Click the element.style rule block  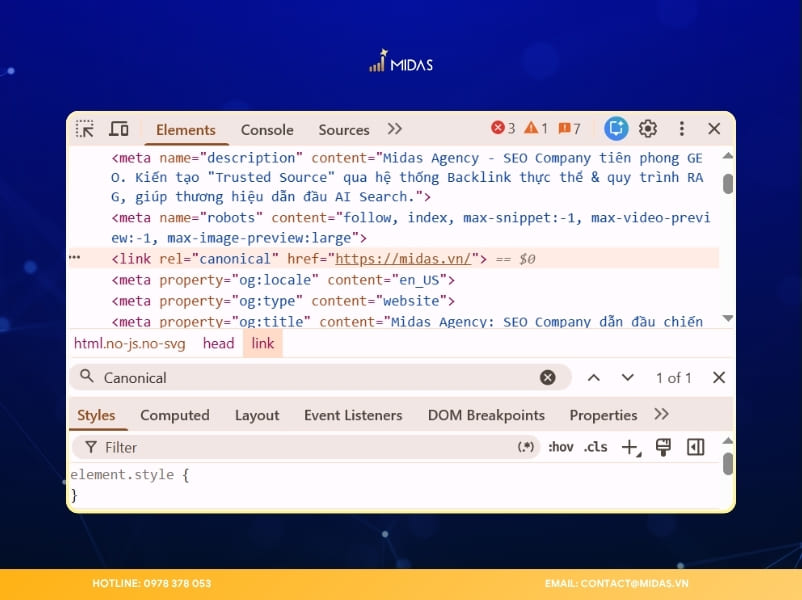coord(130,484)
